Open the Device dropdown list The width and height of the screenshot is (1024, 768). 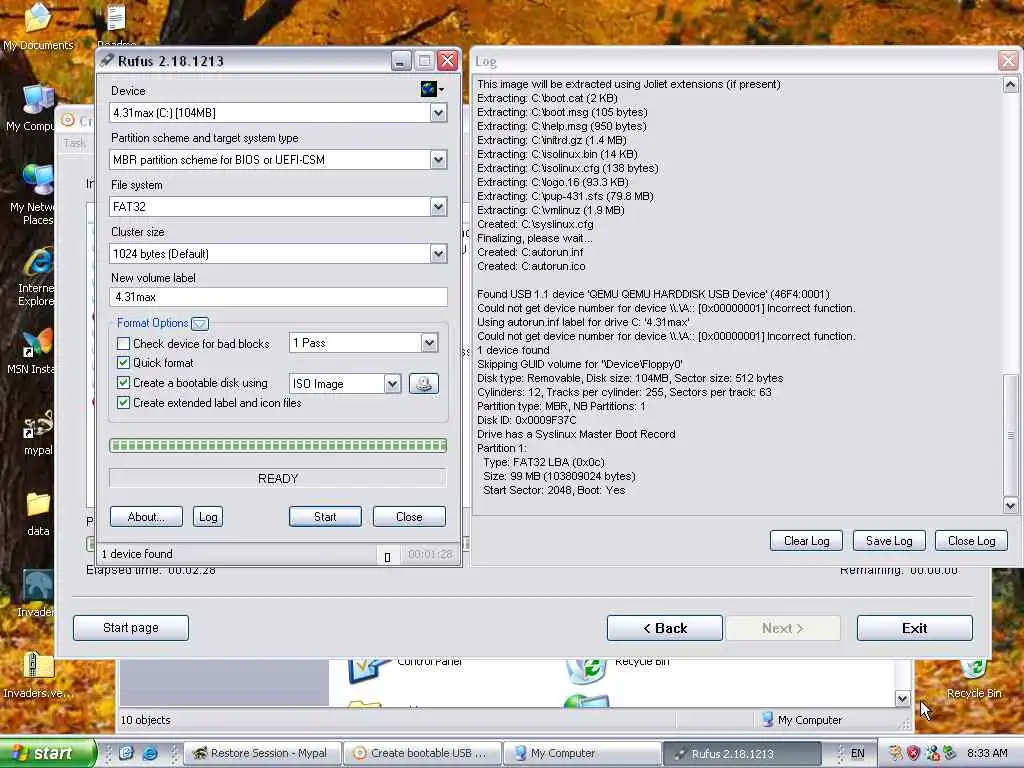coord(438,113)
